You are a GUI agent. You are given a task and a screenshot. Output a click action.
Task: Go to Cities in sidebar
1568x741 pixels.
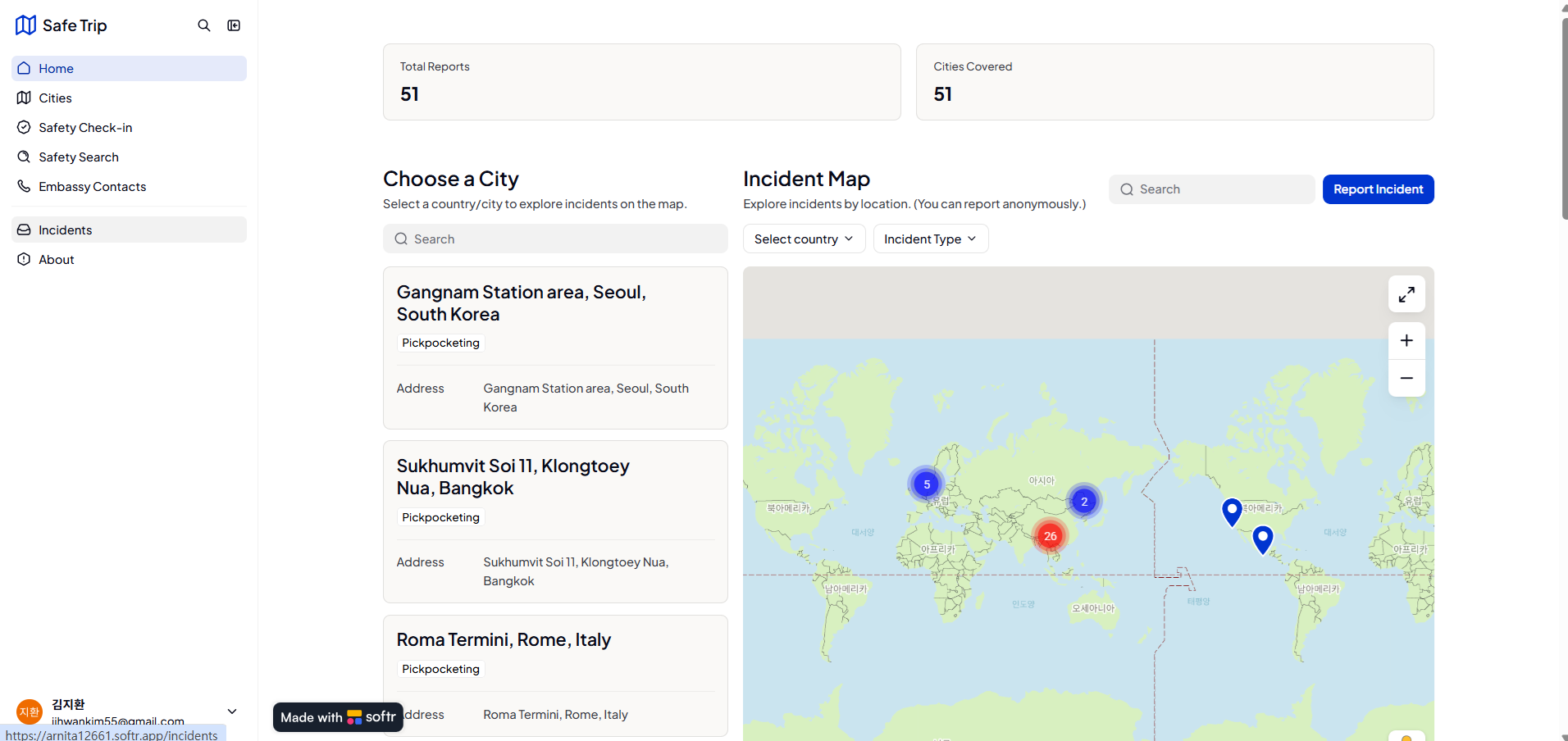pyautogui.click(x=55, y=98)
